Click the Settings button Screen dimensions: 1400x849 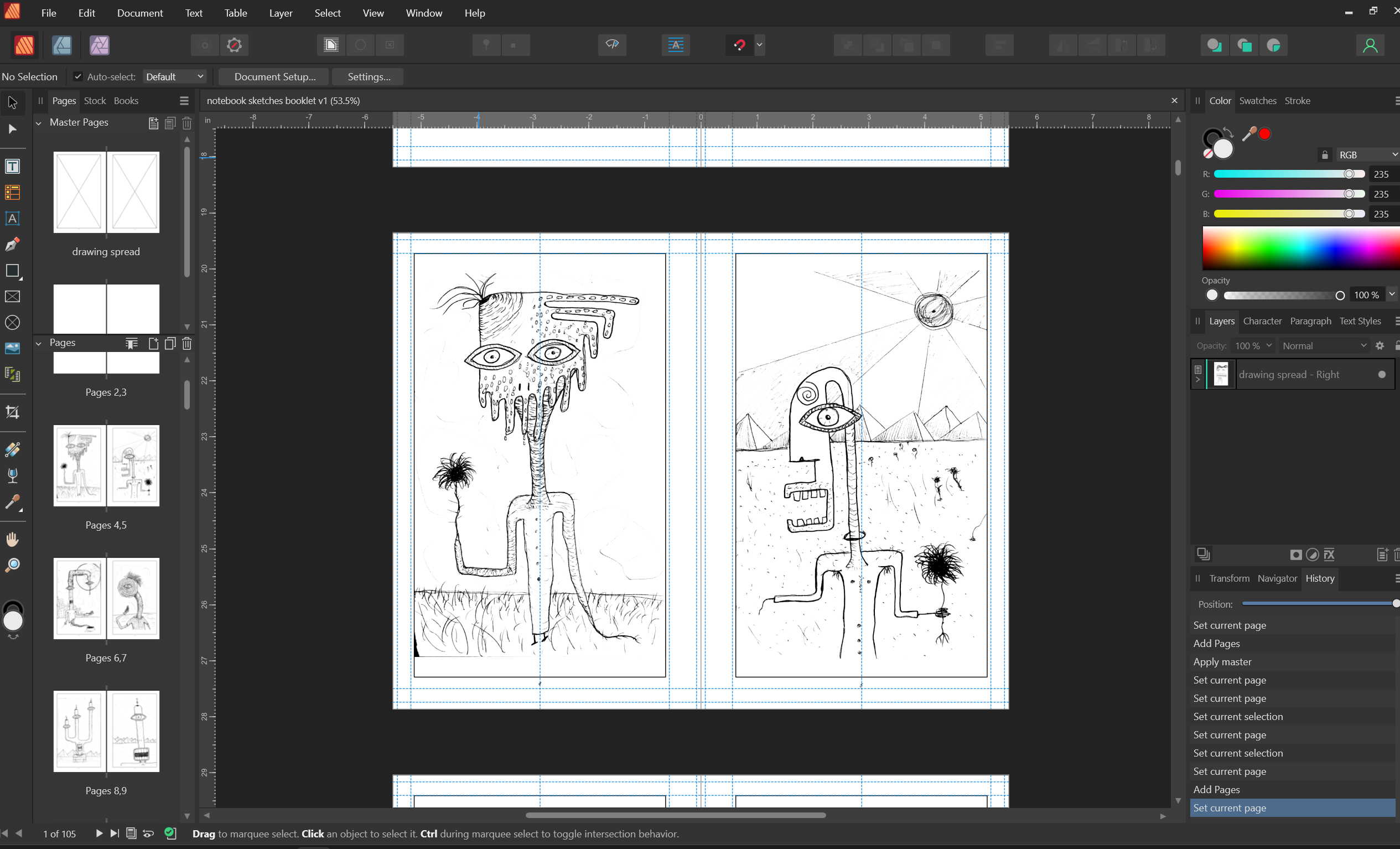[x=369, y=77]
